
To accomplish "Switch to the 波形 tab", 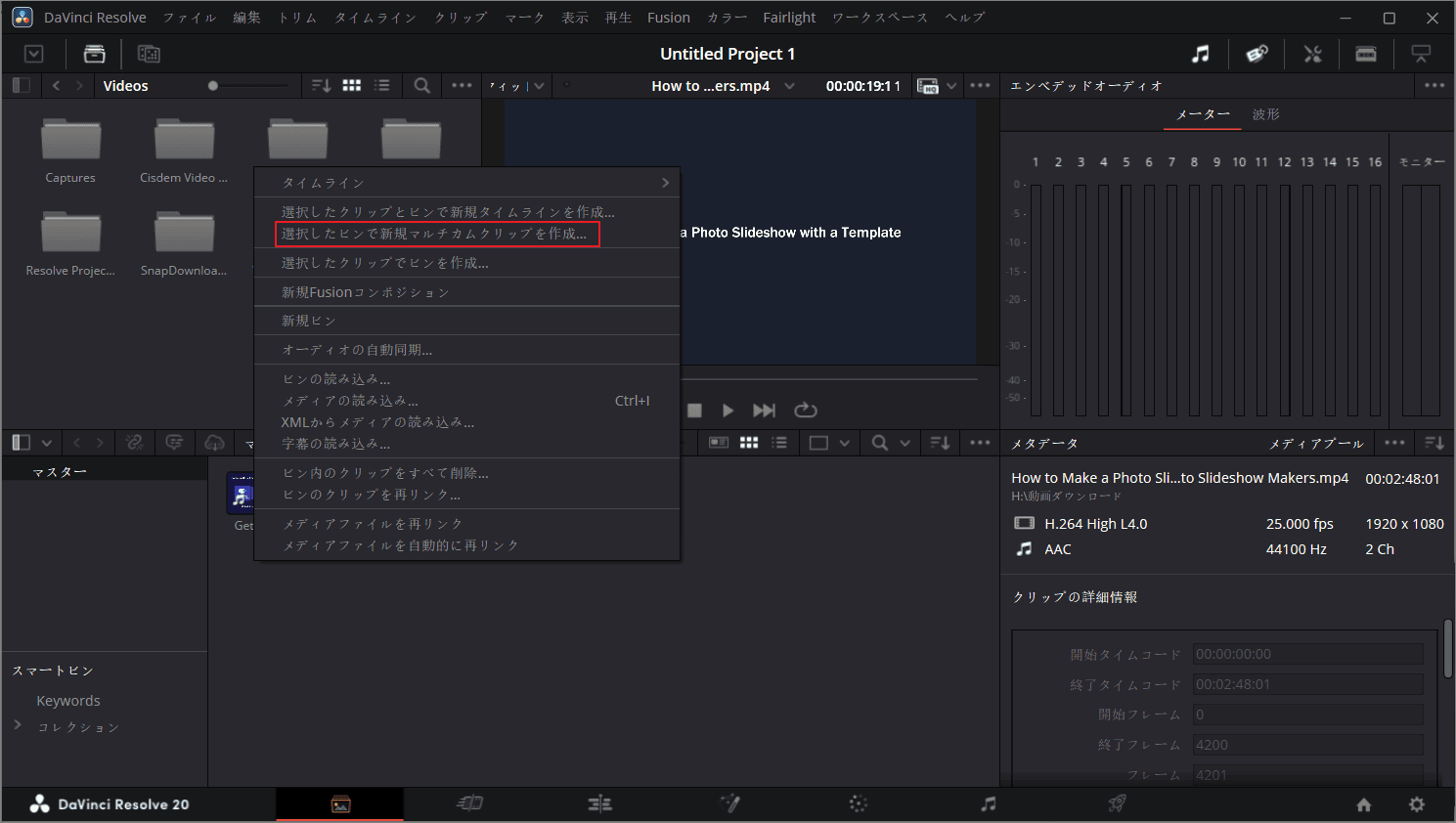I will click(x=1265, y=114).
